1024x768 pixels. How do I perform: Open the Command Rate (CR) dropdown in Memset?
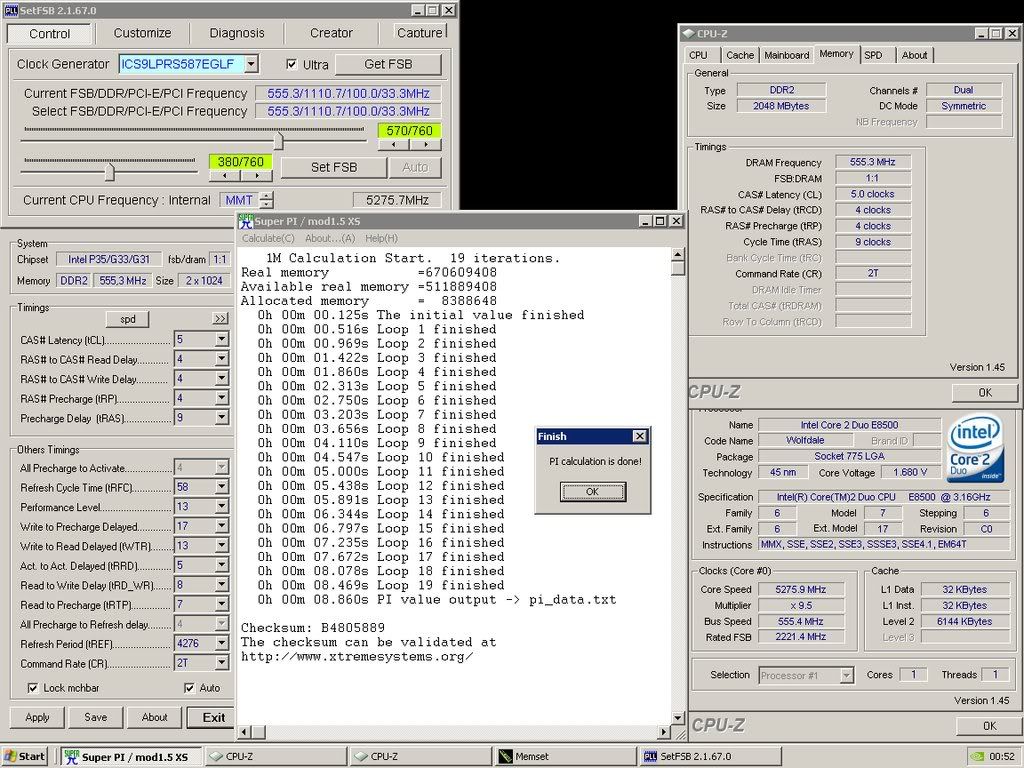tap(221, 663)
